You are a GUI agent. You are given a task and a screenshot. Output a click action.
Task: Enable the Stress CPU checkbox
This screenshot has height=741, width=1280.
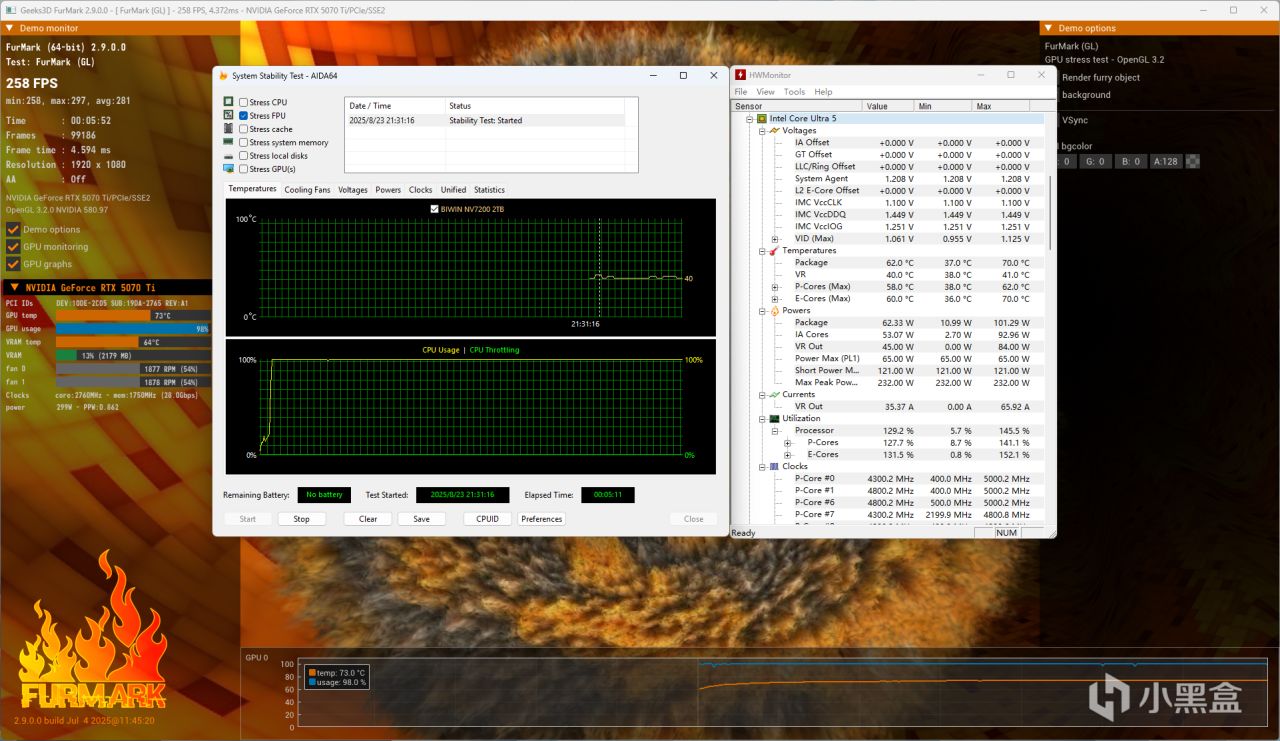pos(244,102)
